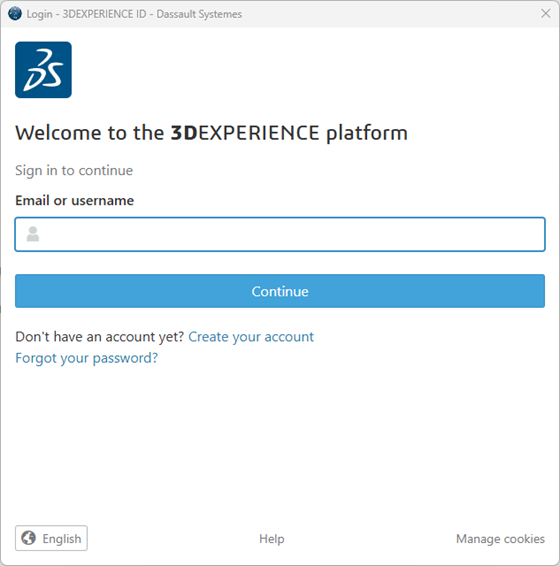Click the user avatar icon in the field
The width and height of the screenshot is (560, 566).
pyautogui.click(x=33, y=234)
